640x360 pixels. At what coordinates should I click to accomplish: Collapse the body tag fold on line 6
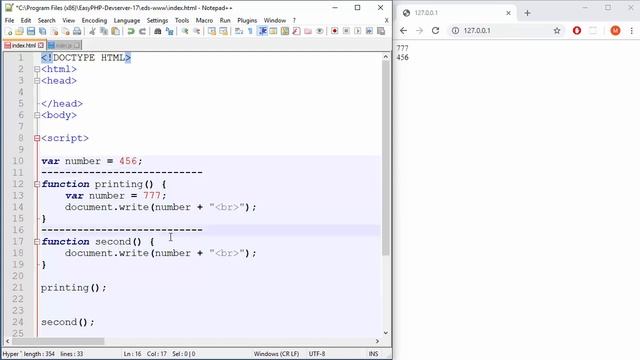(37, 116)
